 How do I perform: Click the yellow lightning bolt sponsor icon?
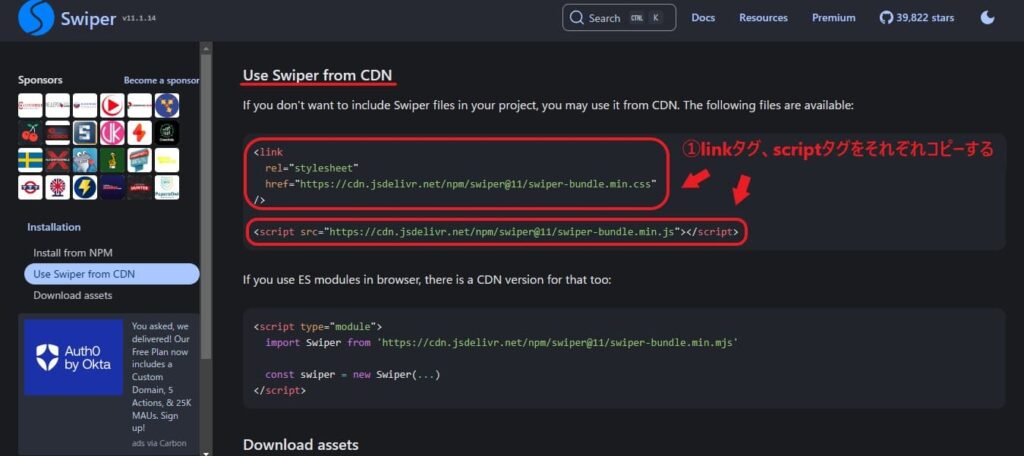click(x=85, y=187)
